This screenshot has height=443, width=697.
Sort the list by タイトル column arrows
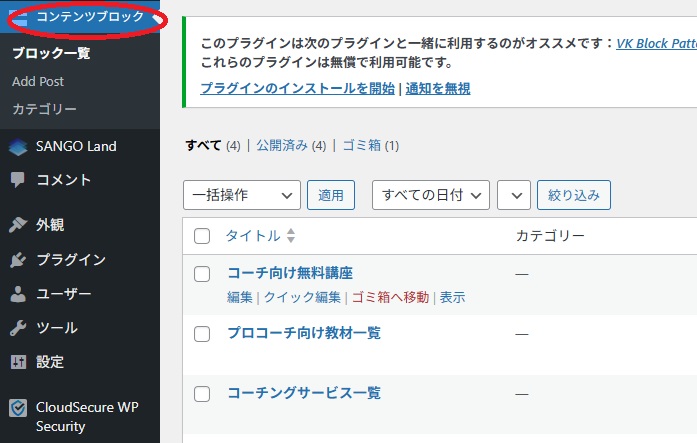pos(290,236)
